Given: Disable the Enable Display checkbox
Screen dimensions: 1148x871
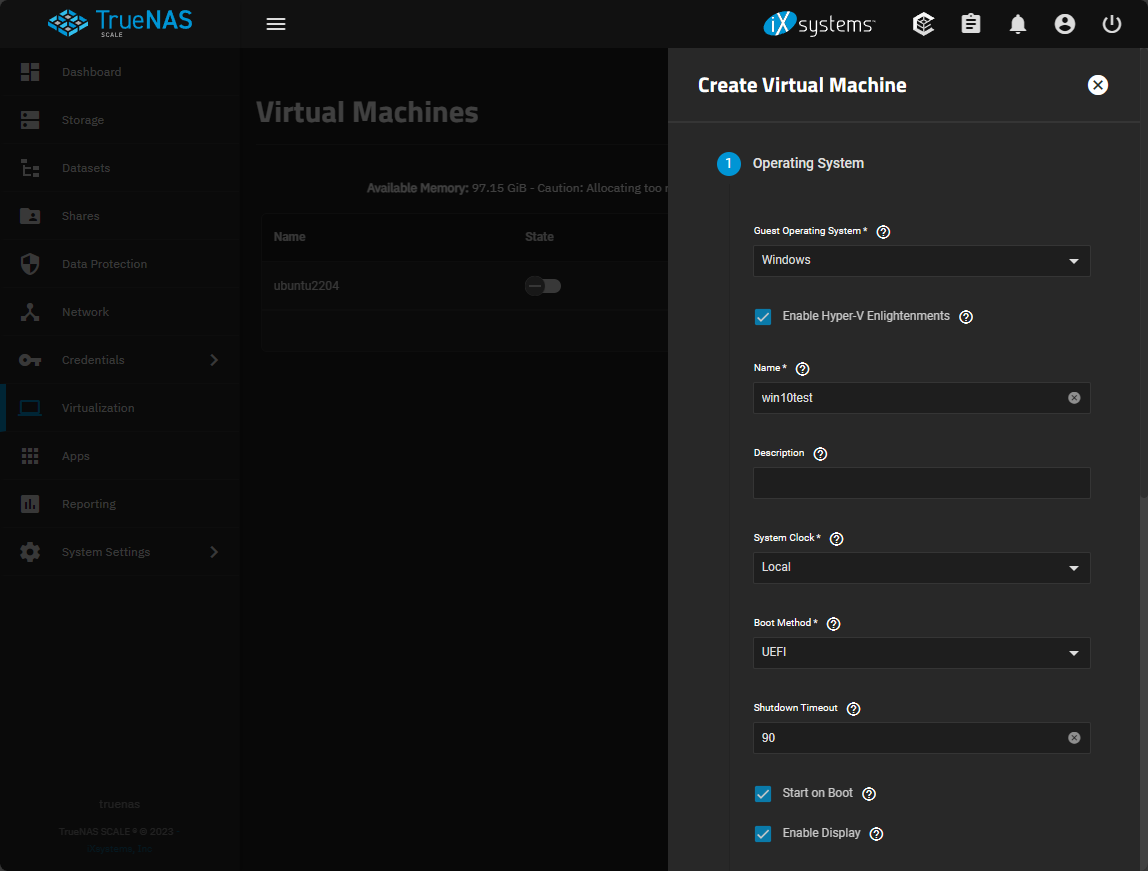Looking at the screenshot, I should (763, 834).
